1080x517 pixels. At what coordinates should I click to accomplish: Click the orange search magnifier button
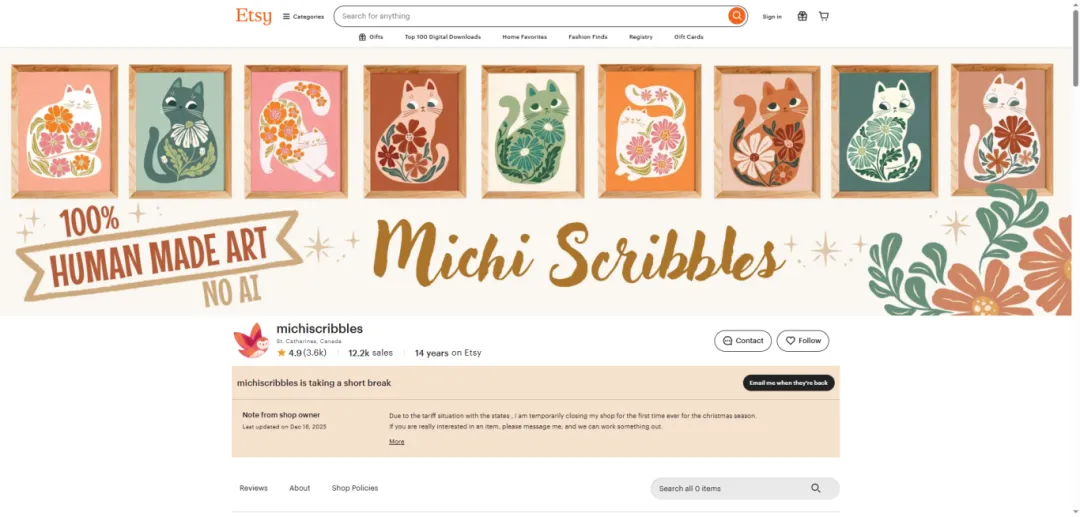pyautogui.click(x=736, y=16)
